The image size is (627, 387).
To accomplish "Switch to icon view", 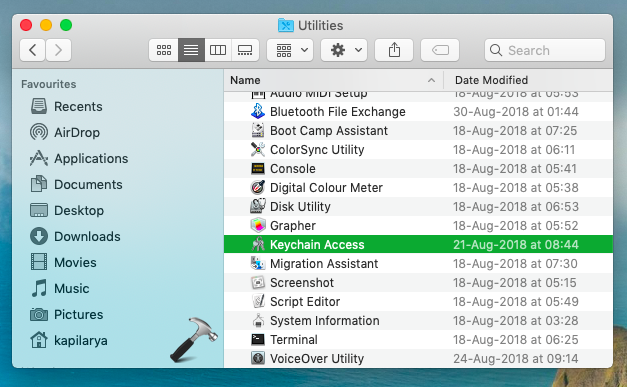I will pos(164,50).
